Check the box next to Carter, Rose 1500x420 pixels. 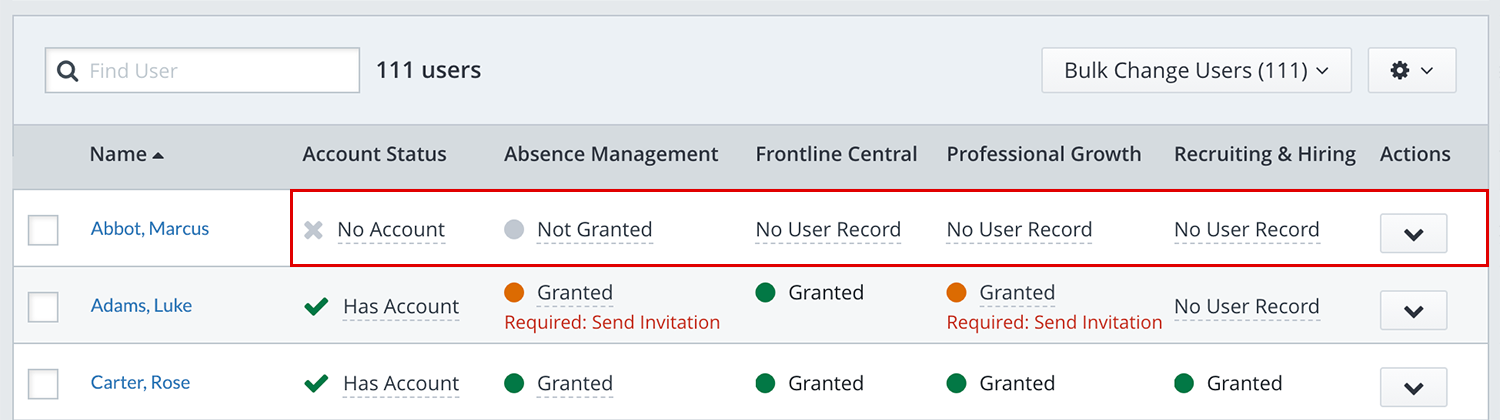click(x=43, y=384)
